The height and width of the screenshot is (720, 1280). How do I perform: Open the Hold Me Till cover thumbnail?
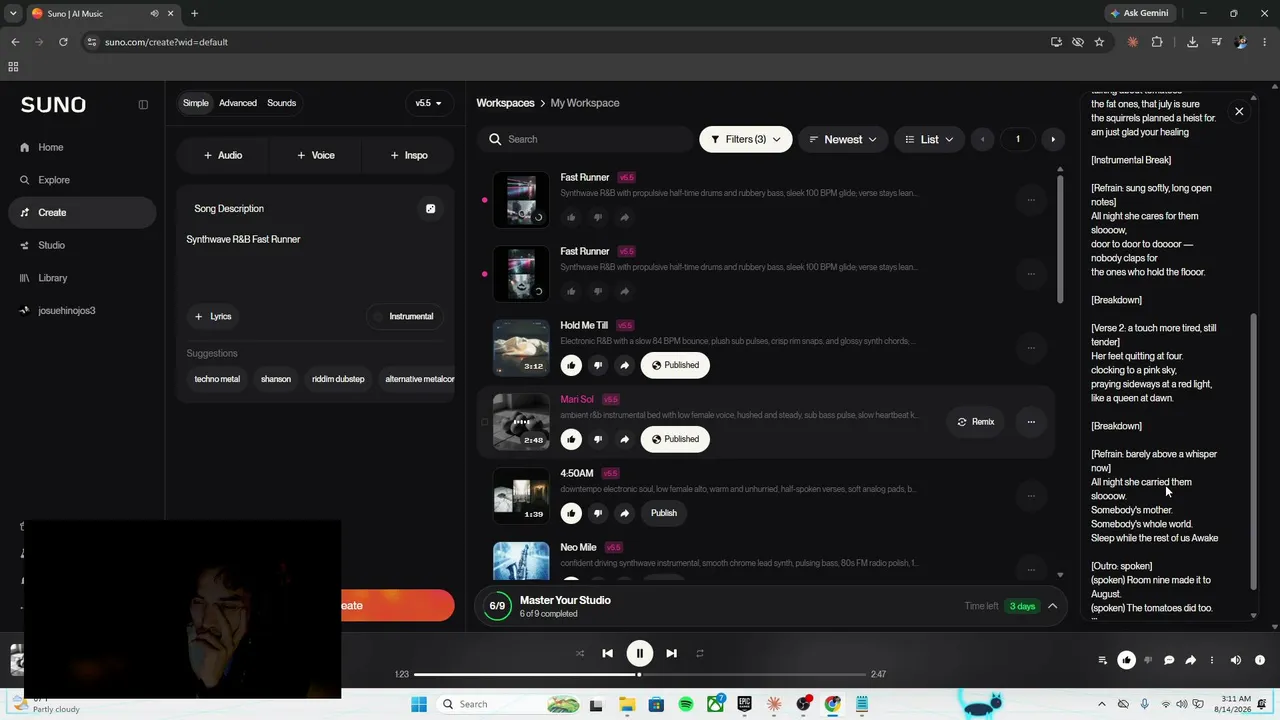click(521, 347)
